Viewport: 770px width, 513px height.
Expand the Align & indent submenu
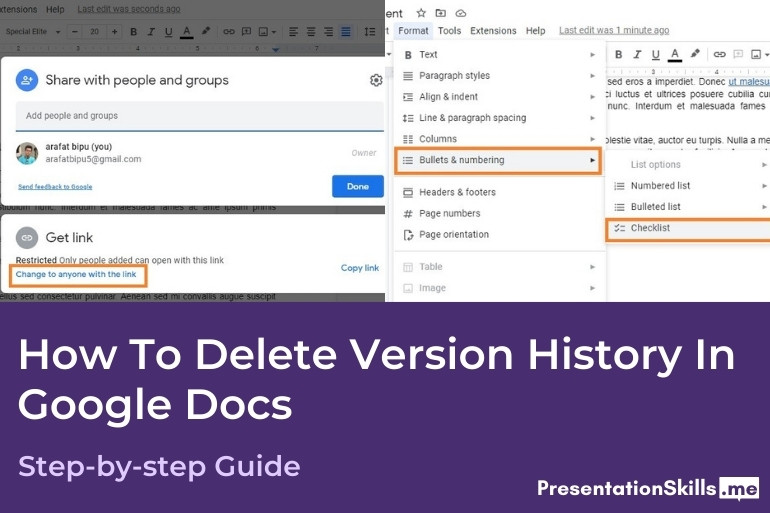click(500, 97)
